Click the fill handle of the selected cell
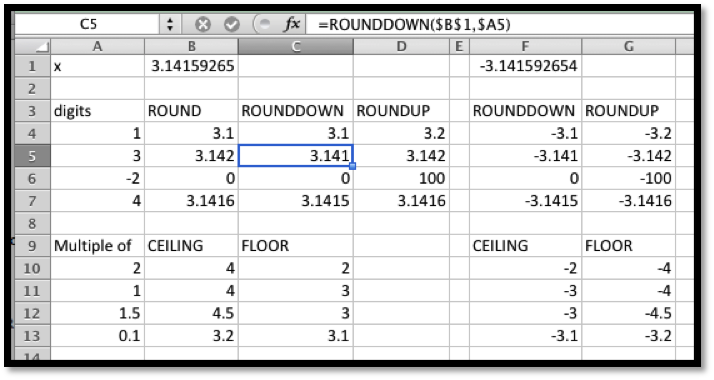Screen dimensions: 714x380 coord(352,166)
